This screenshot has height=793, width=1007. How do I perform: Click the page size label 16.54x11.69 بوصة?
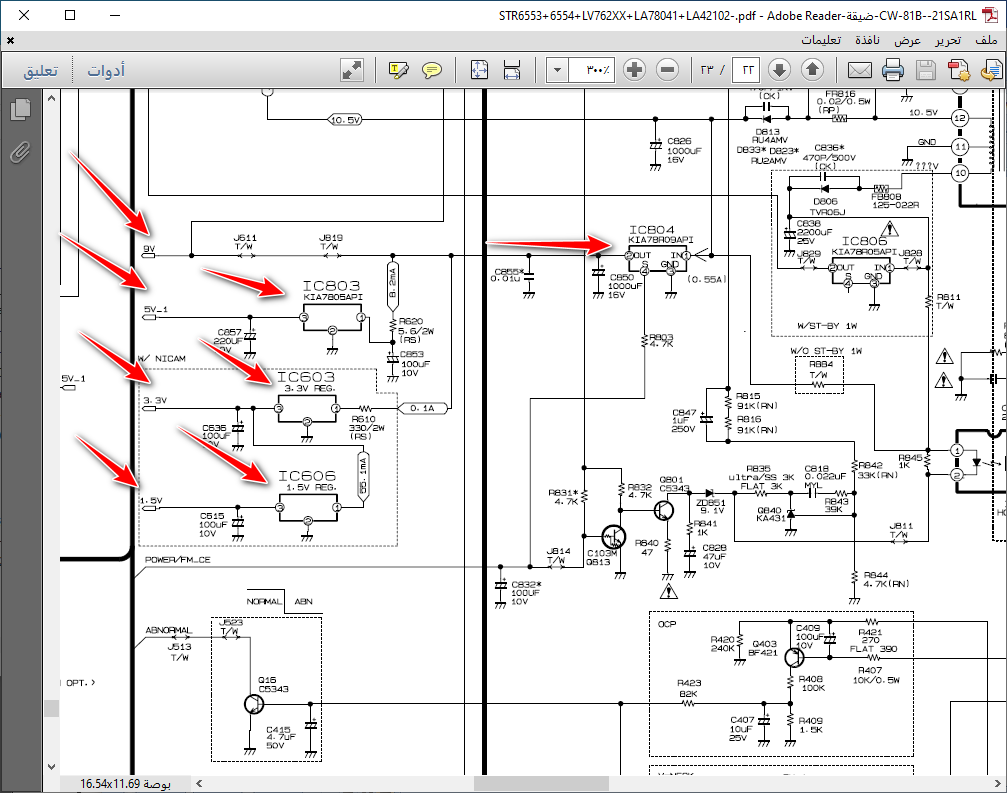tap(125, 783)
